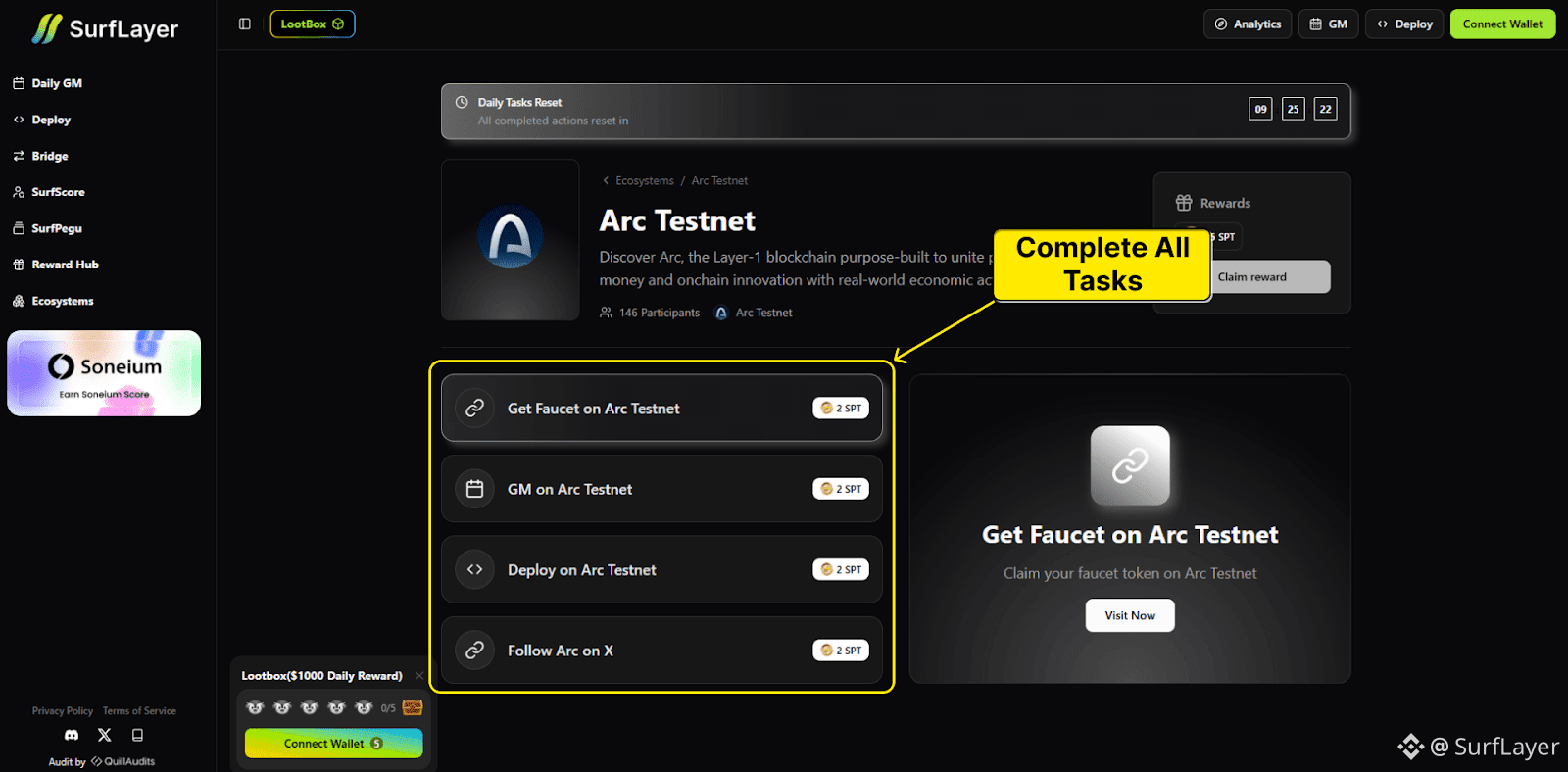Screen dimensions: 1568x772
Task: Close the Lootbox daily reward popup
Action: coord(419,676)
